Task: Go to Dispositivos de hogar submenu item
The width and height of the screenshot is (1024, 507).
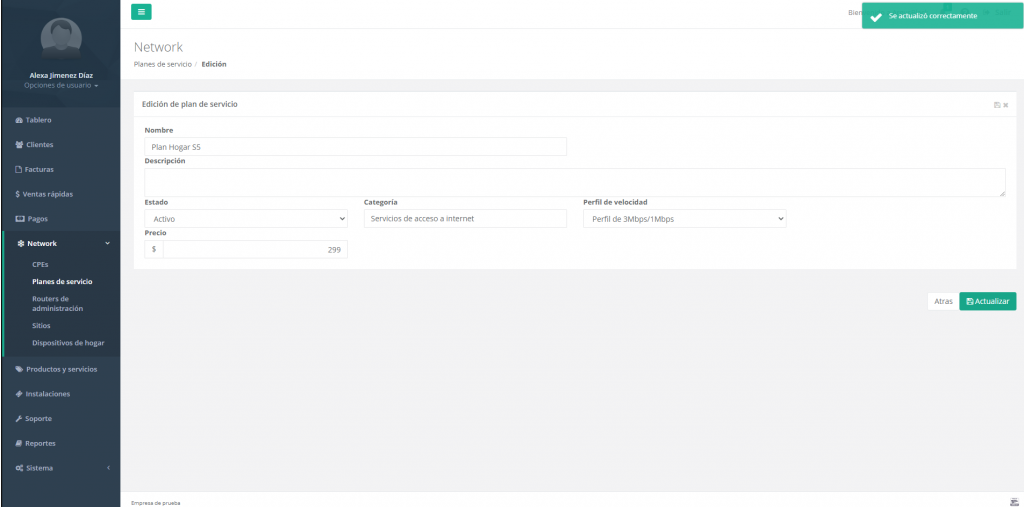Action: point(68,343)
